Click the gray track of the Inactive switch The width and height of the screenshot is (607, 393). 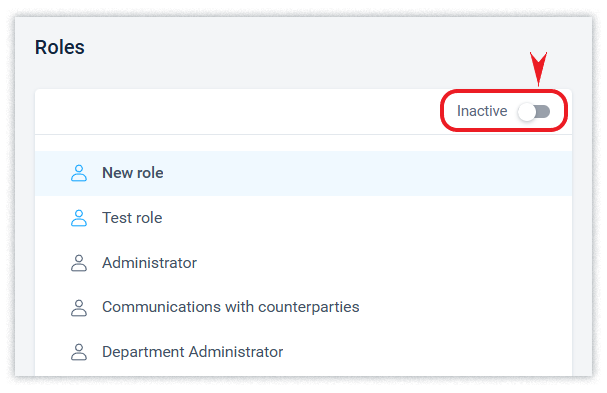coord(543,112)
